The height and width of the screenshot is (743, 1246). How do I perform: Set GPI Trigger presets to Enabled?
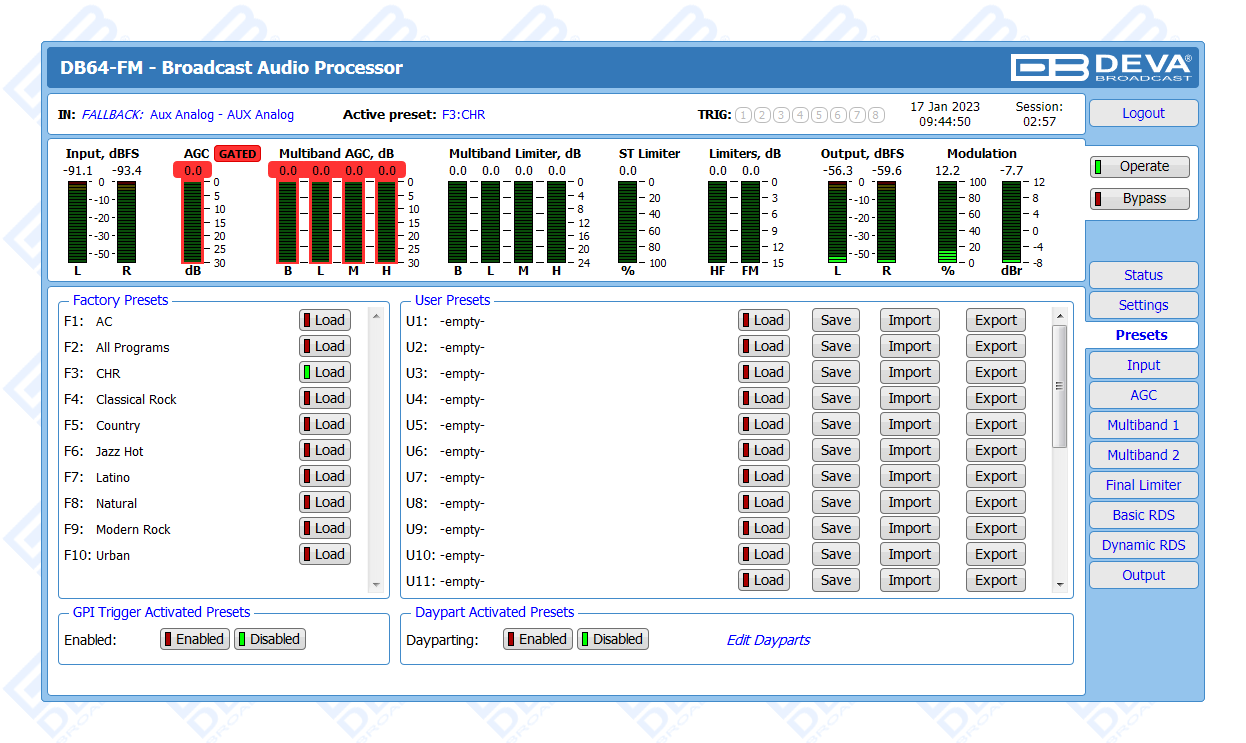195,639
